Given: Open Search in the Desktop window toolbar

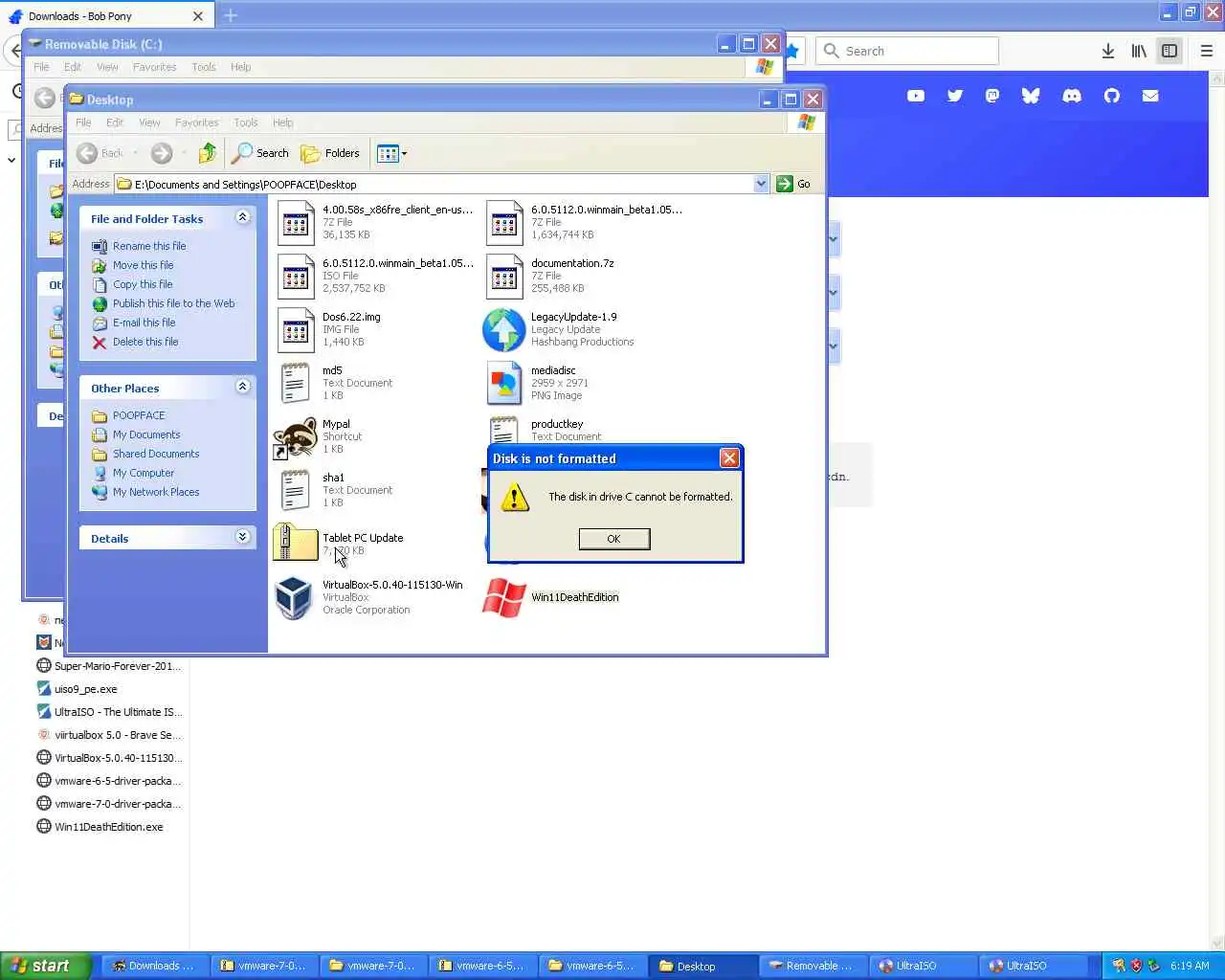Looking at the screenshot, I should point(260,153).
